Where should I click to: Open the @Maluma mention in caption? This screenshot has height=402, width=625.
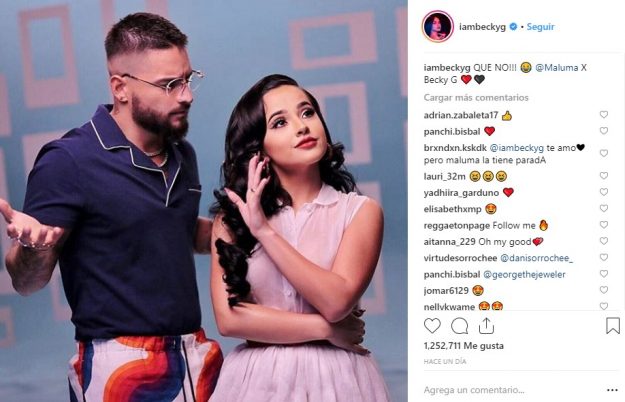click(556, 68)
